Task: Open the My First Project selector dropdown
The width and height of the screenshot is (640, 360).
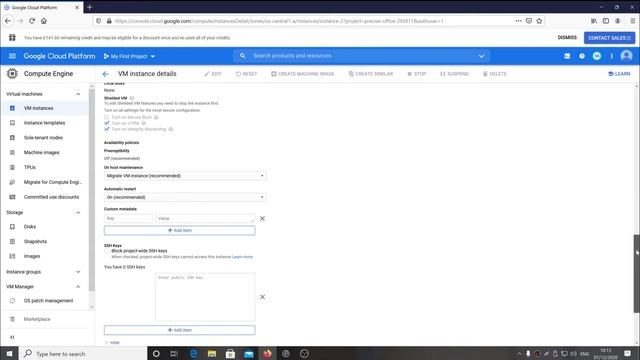Action: pyautogui.click(x=129, y=56)
